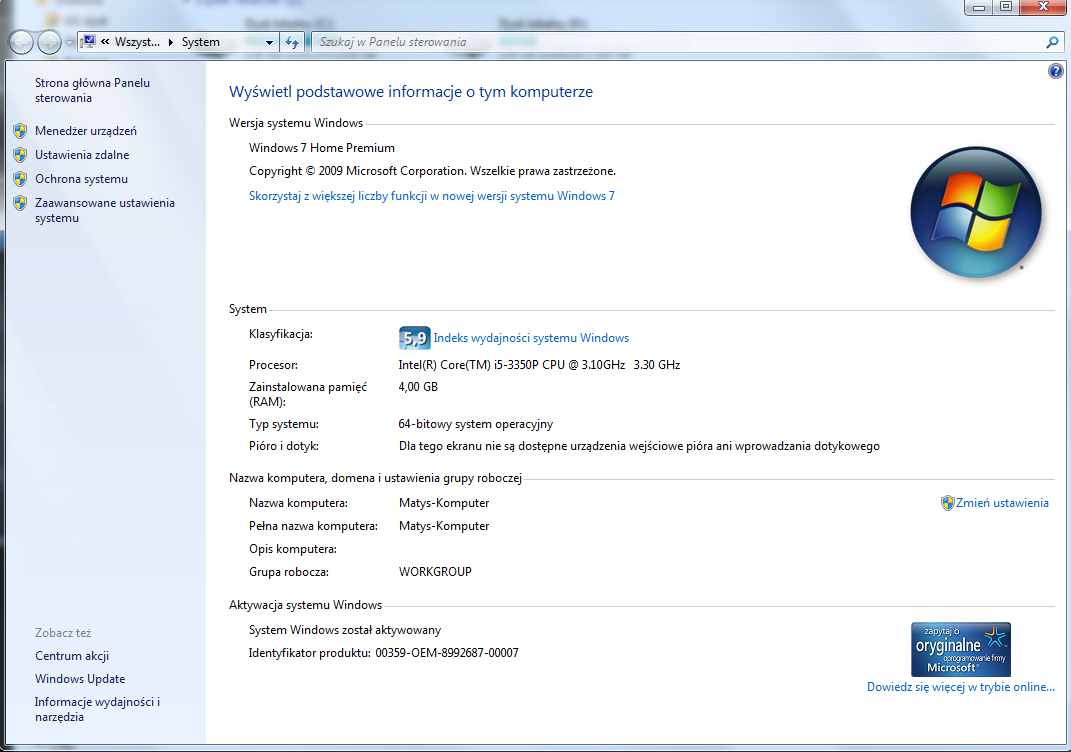Click 'Windows 7 Home Premium' edition text
Viewport: 1071px width, 752px height.
322,148
